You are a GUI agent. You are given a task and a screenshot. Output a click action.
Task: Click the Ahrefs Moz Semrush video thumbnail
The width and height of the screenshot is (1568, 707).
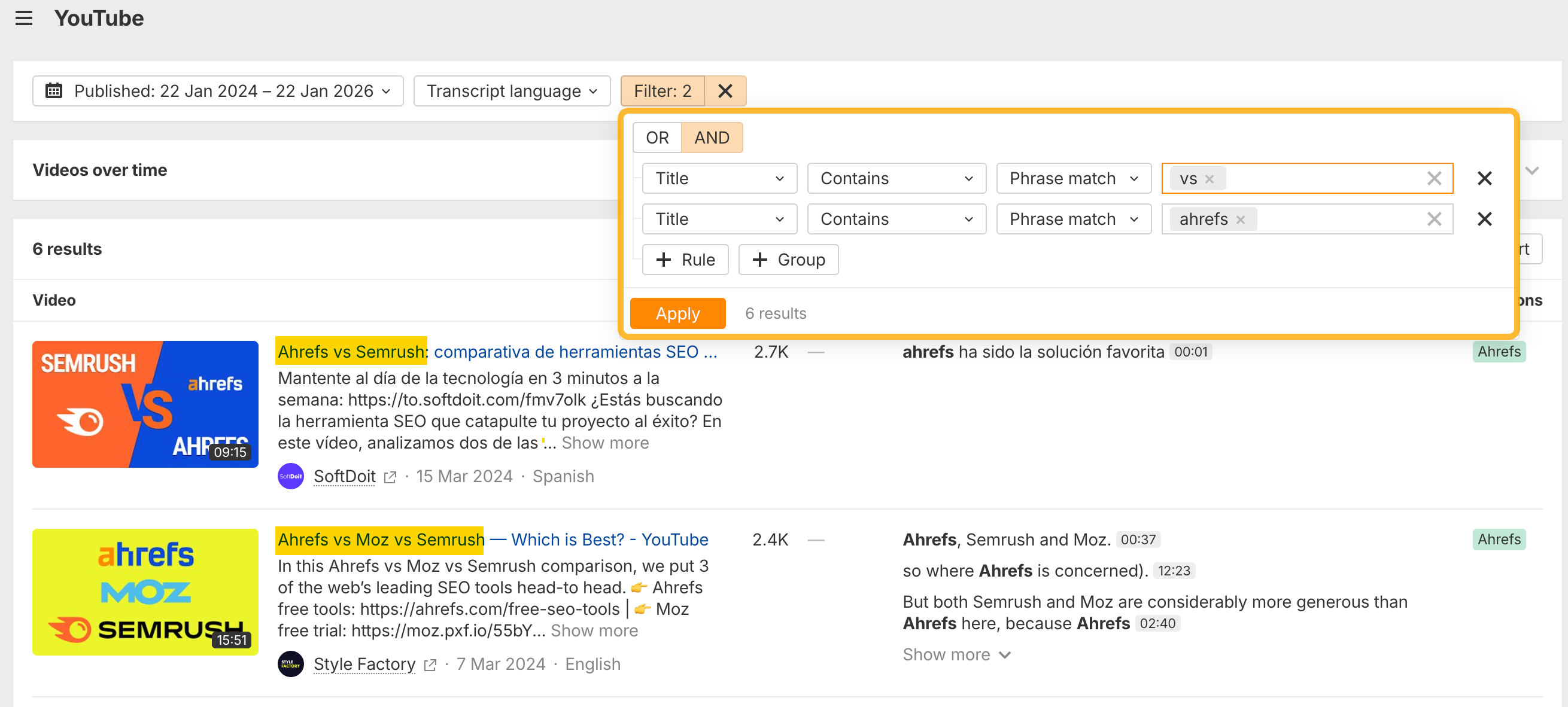[145, 592]
